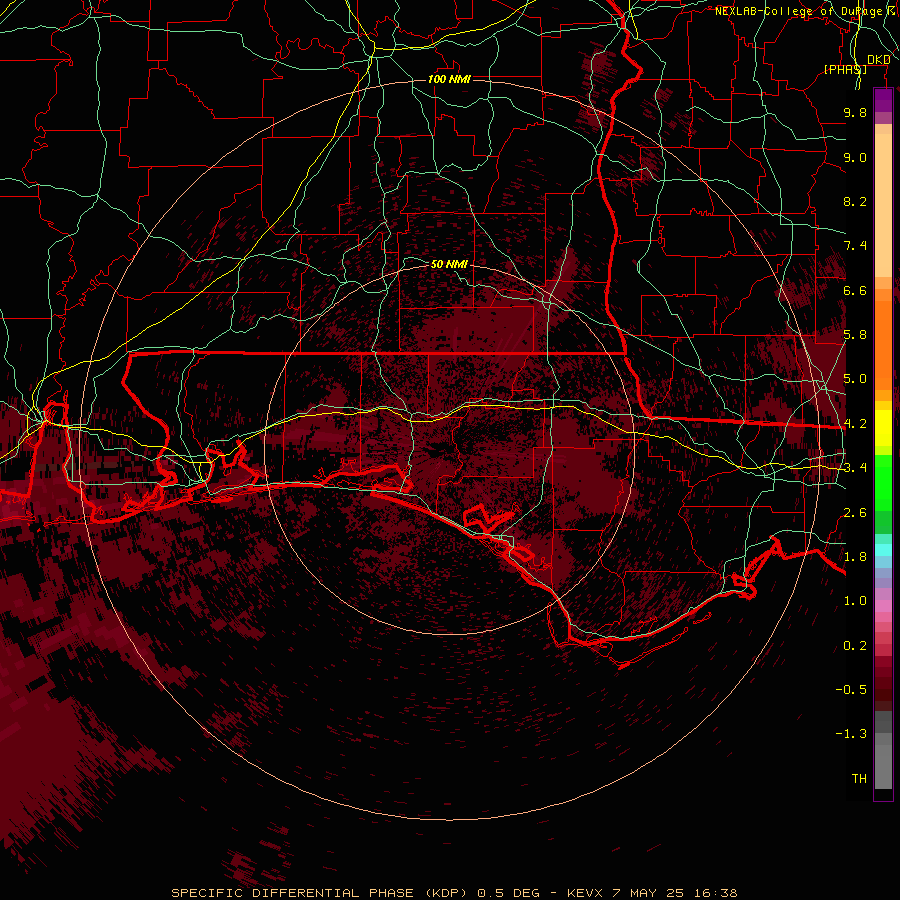
Task: Click the bottom caption reading SPECIFIC DIFFERENTIAL PHASE (KDP)
Action: pyautogui.click(x=321, y=893)
